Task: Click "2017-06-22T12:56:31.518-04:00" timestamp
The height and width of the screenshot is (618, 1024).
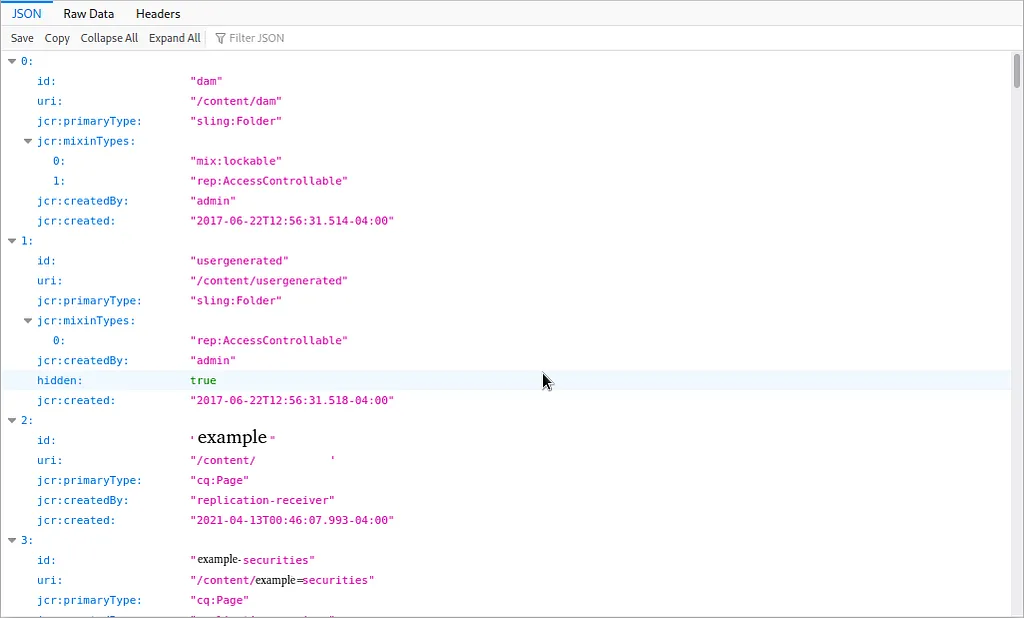Action: coord(292,400)
